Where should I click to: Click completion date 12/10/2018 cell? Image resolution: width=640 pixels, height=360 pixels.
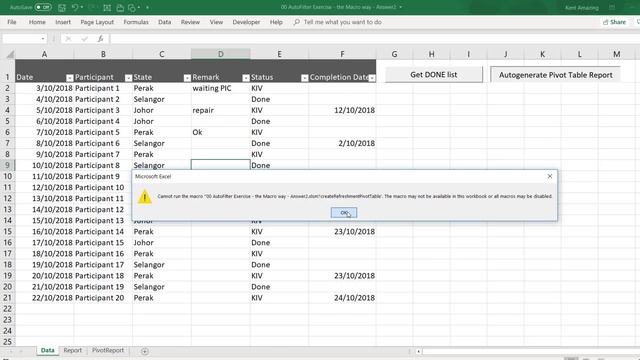click(342, 110)
